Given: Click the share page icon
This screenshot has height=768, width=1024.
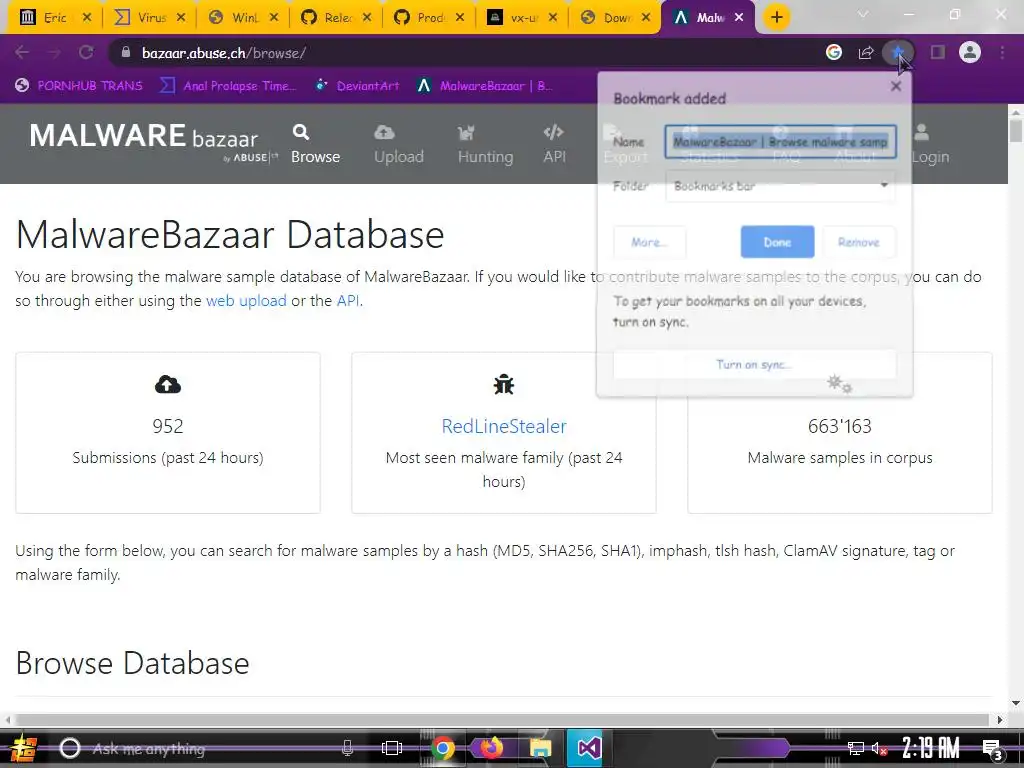Looking at the screenshot, I should pyautogui.click(x=866, y=52).
